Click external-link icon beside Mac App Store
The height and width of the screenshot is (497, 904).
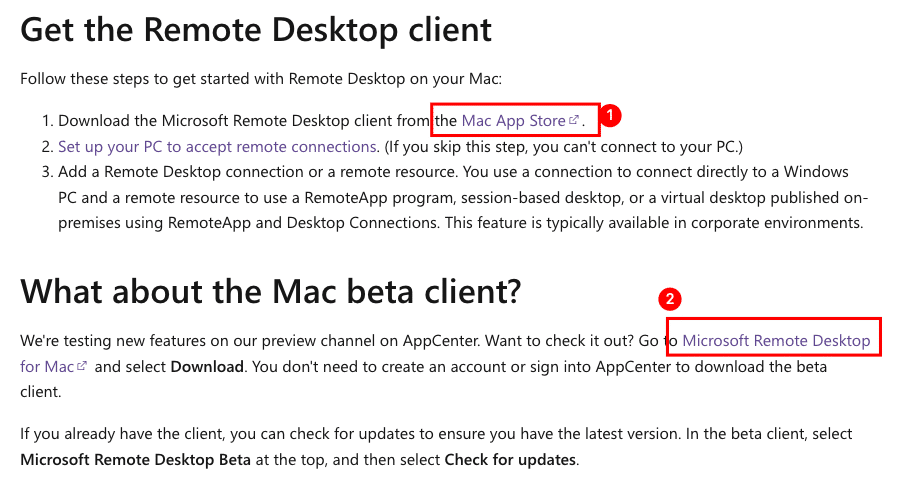pyautogui.click(x=574, y=120)
